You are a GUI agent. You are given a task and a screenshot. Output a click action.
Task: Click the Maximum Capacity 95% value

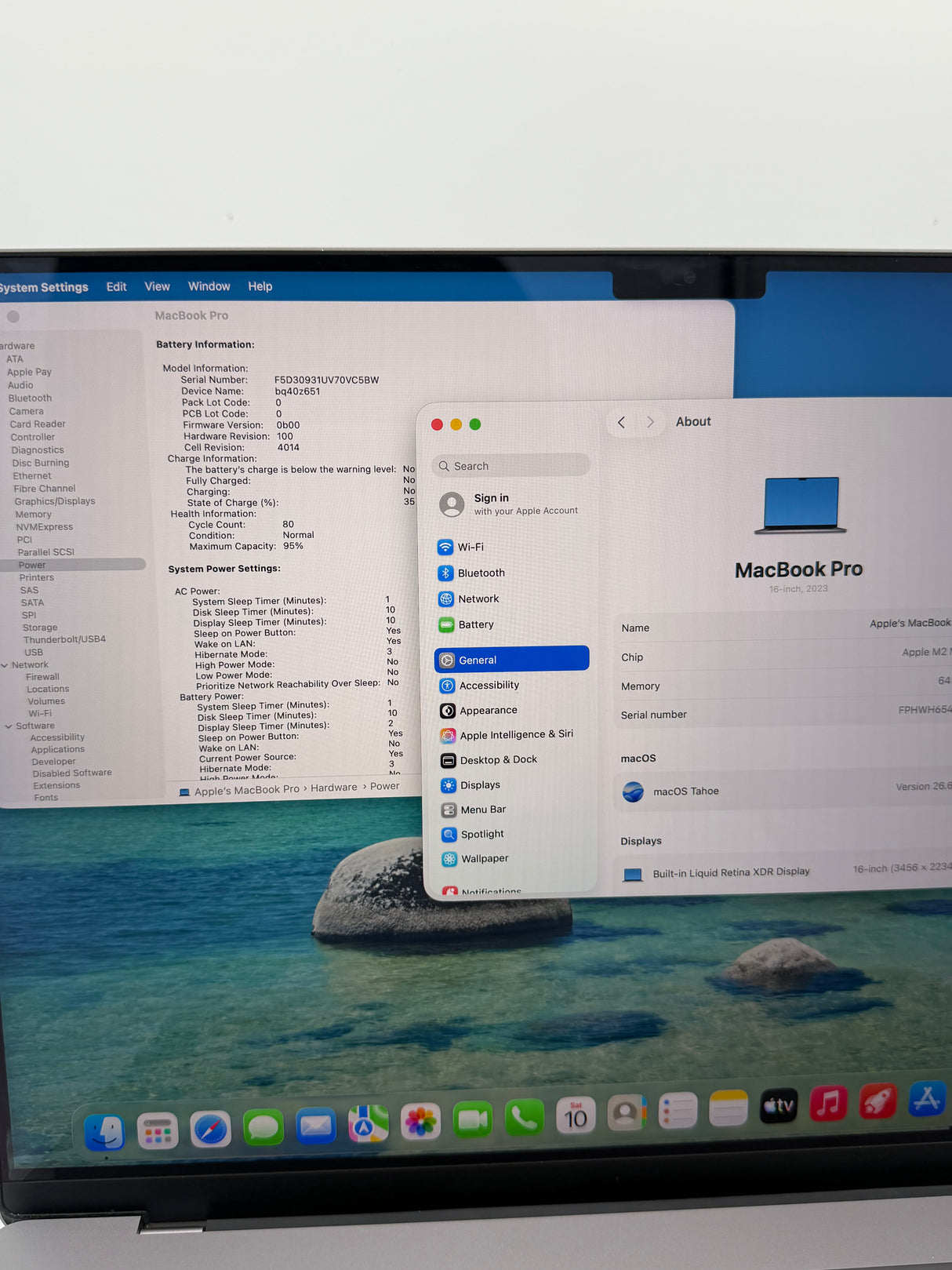tap(293, 546)
